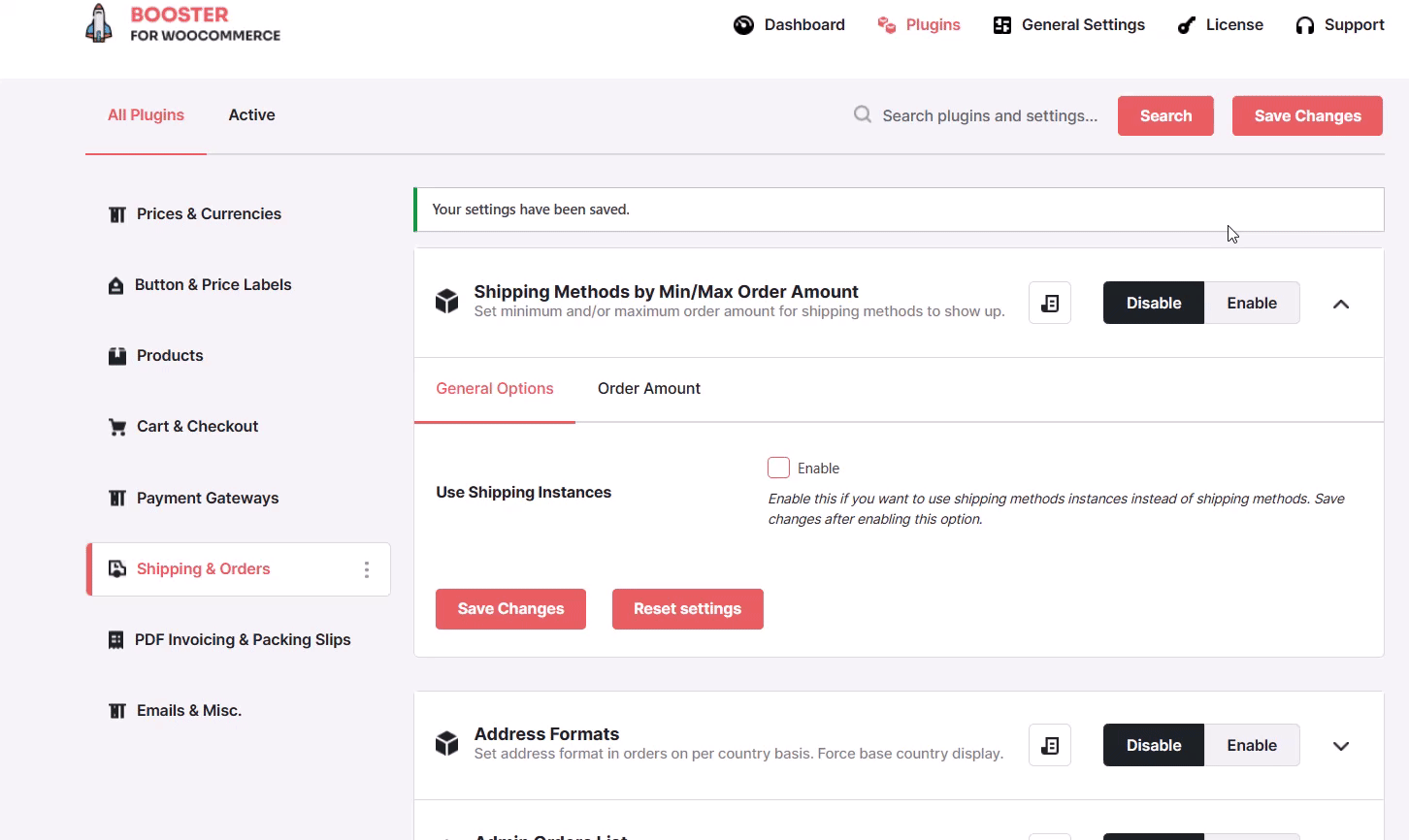Click the Search button
The image size is (1409, 840).
pos(1165,115)
